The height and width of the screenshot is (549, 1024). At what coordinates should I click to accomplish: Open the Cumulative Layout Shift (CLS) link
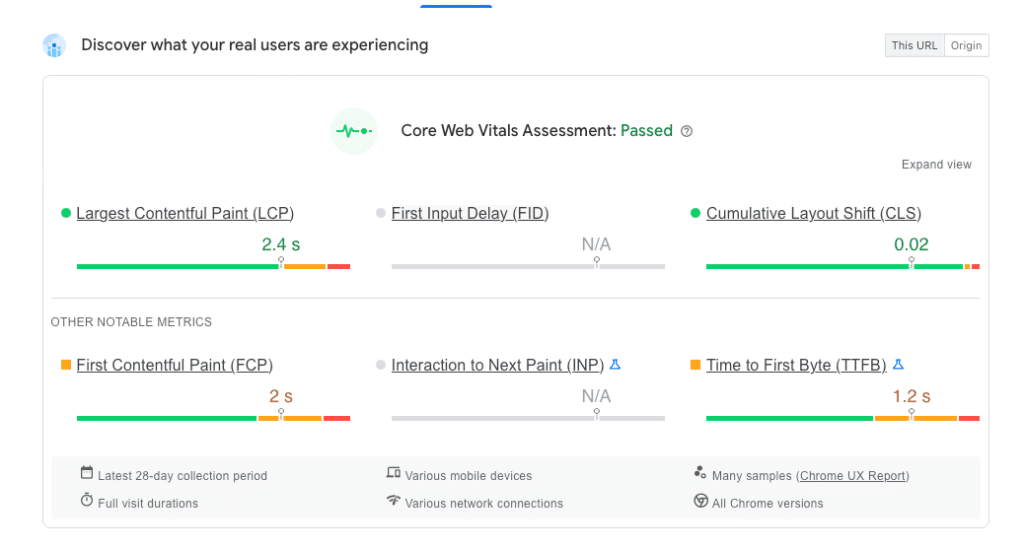813,213
